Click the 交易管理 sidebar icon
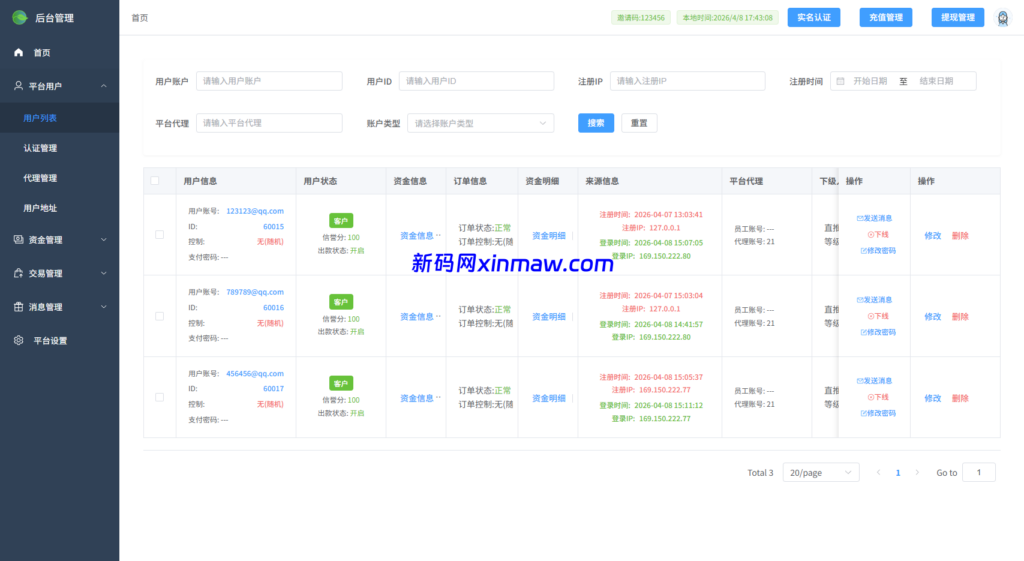 coord(18,273)
